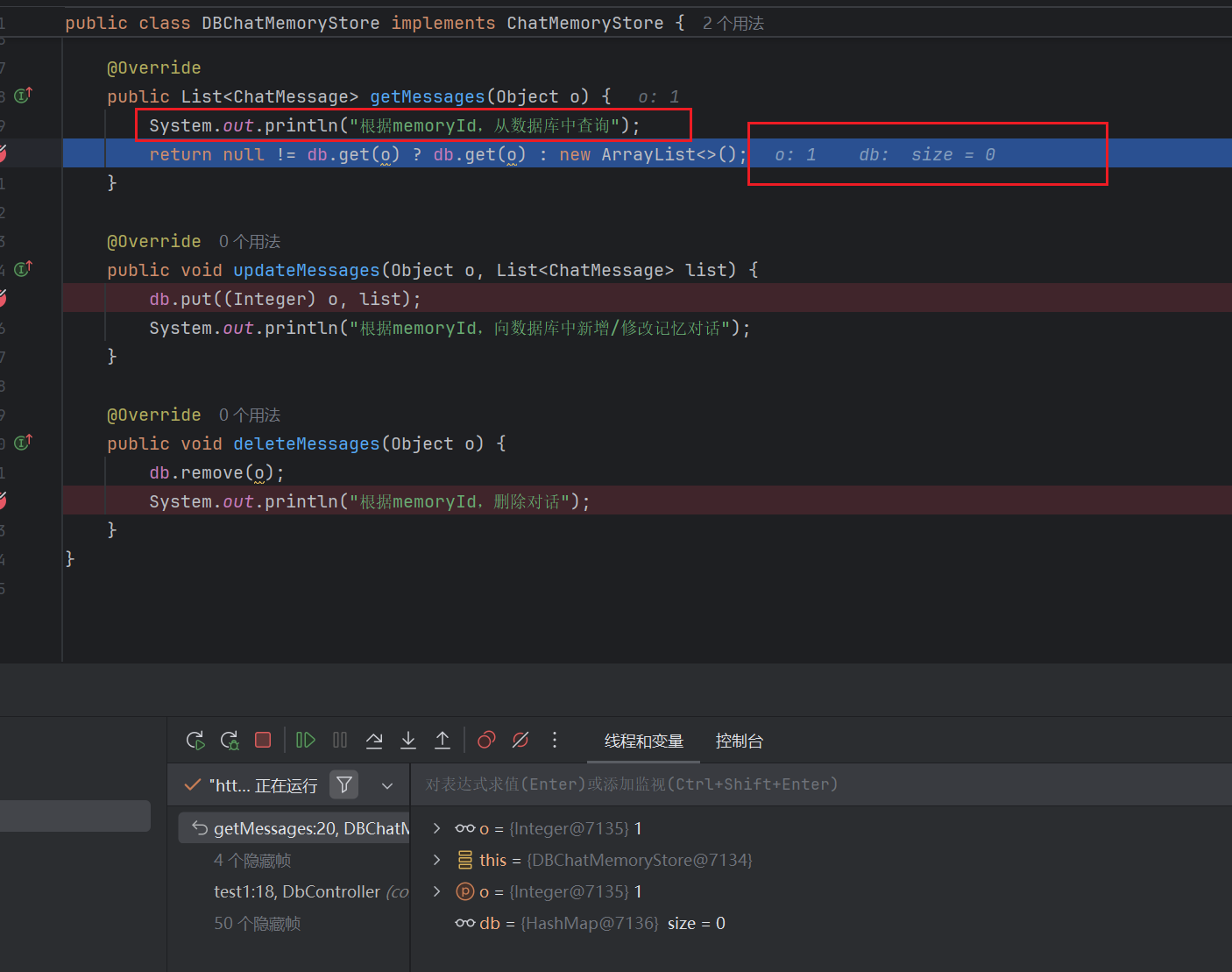Toggle Mute Breakpoints icon

coord(520,741)
